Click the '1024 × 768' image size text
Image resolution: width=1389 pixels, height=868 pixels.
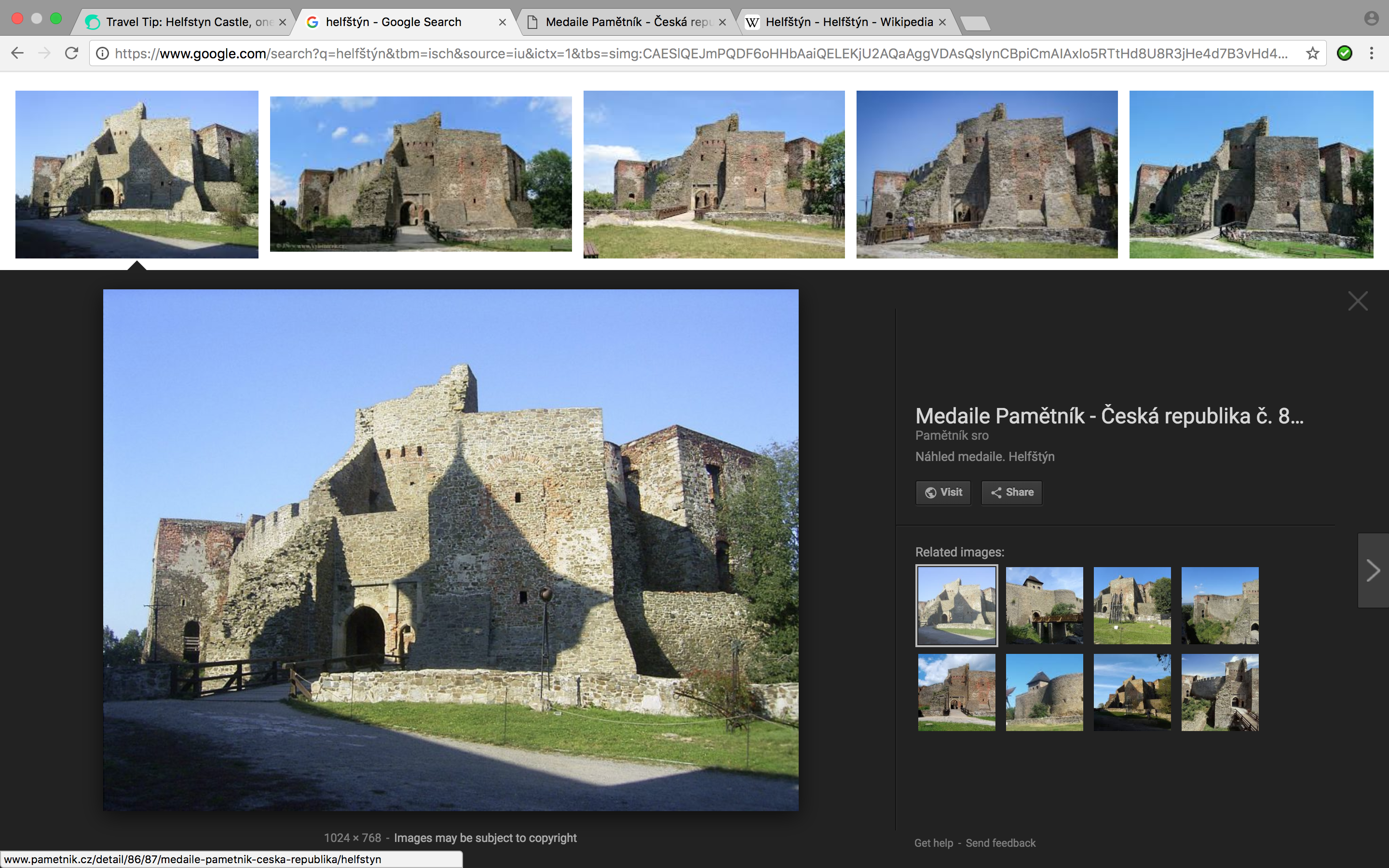click(x=353, y=838)
